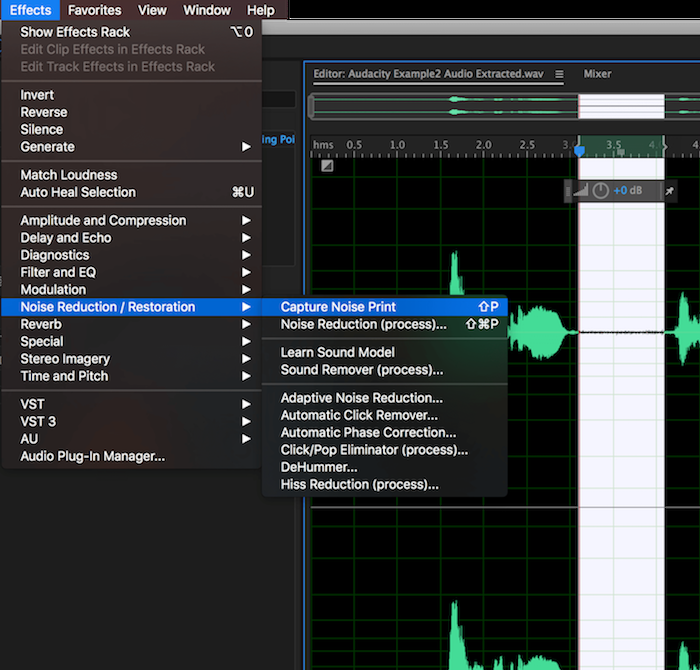Open Noise Reduction (process)...
This screenshot has width=700, height=670.
point(363,324)
